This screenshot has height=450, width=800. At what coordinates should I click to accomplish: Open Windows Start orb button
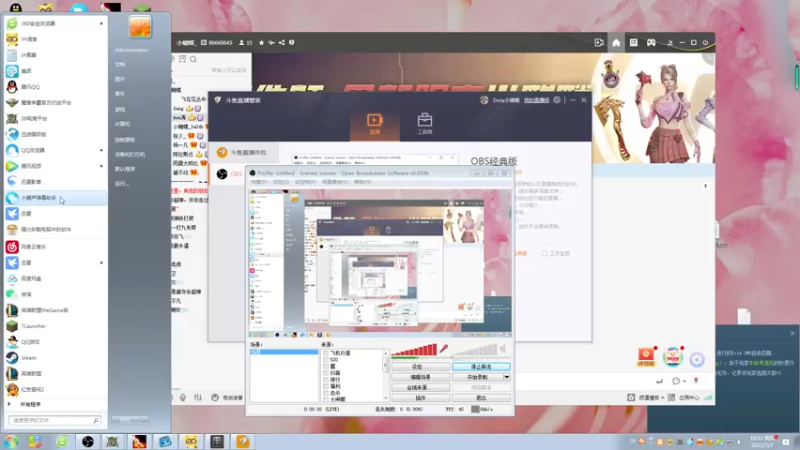10,441
